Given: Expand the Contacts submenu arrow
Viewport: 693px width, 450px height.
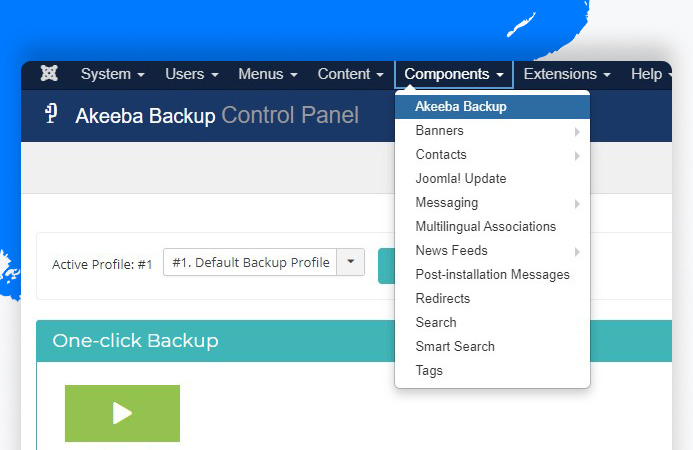Looking at the screenshot, I should click(x=577, y=156).
